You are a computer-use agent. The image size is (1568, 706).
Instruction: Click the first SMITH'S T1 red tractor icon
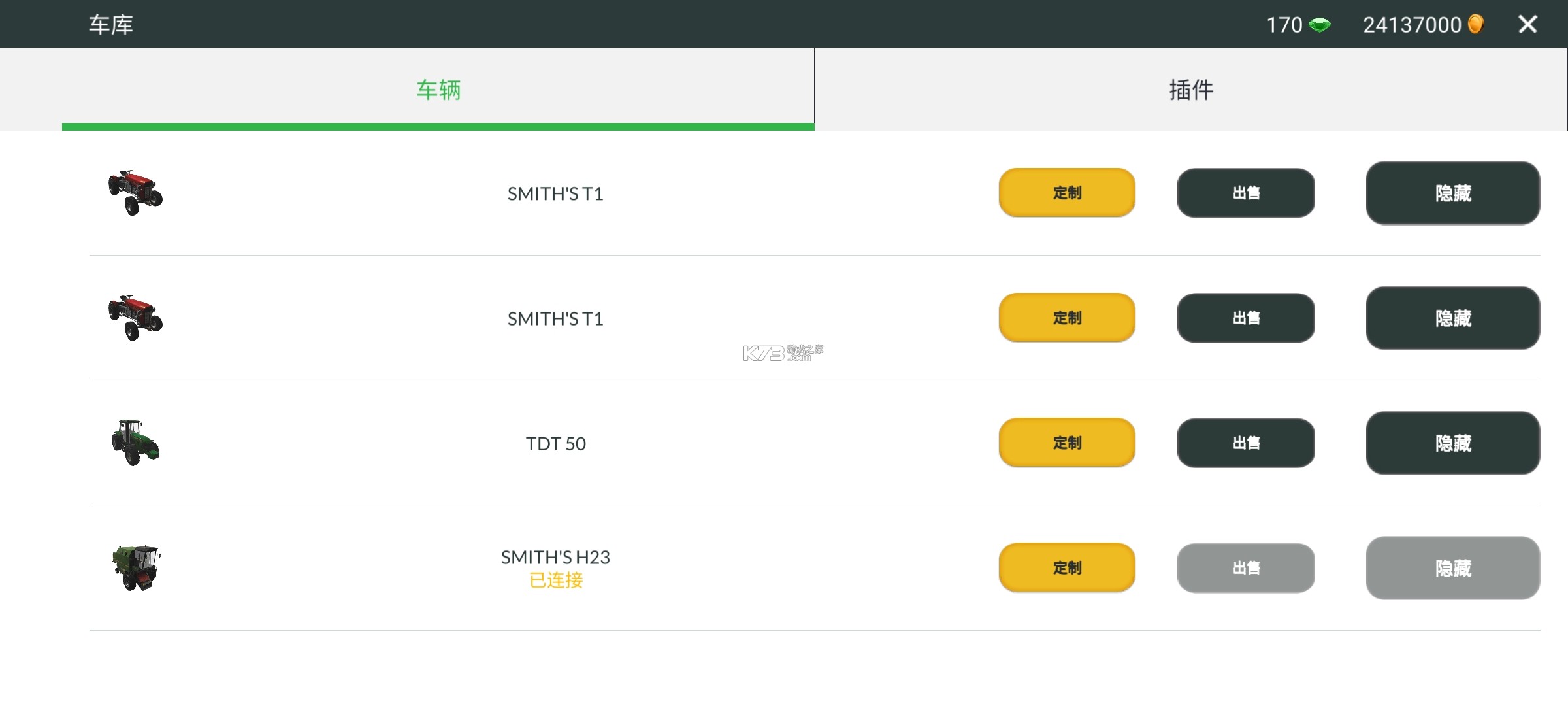point(136,193)
